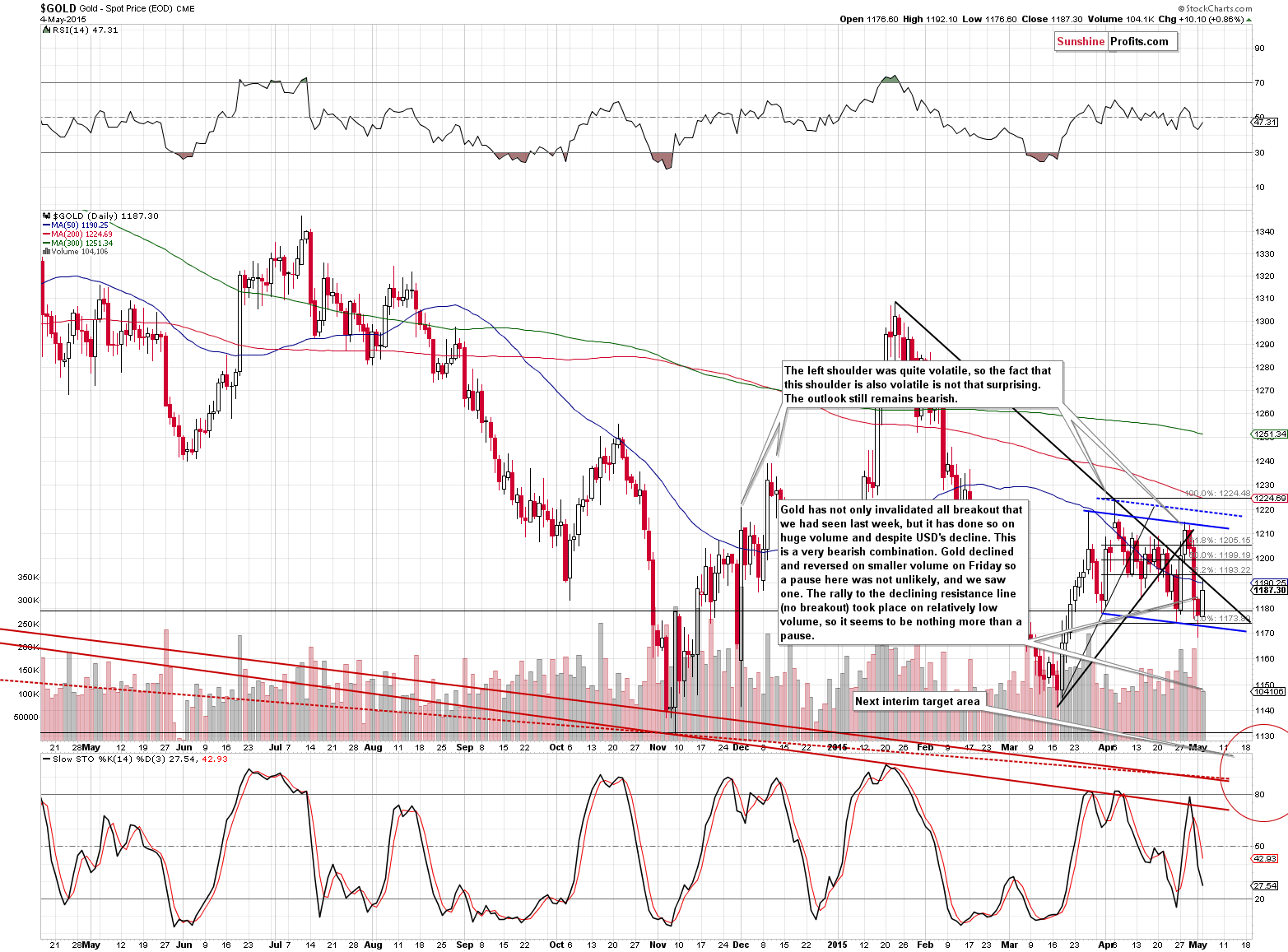This screenshot has height=952, width=1288.
Task: Click the 90 level on RSI axis
Action: [x=1259, y=48]
